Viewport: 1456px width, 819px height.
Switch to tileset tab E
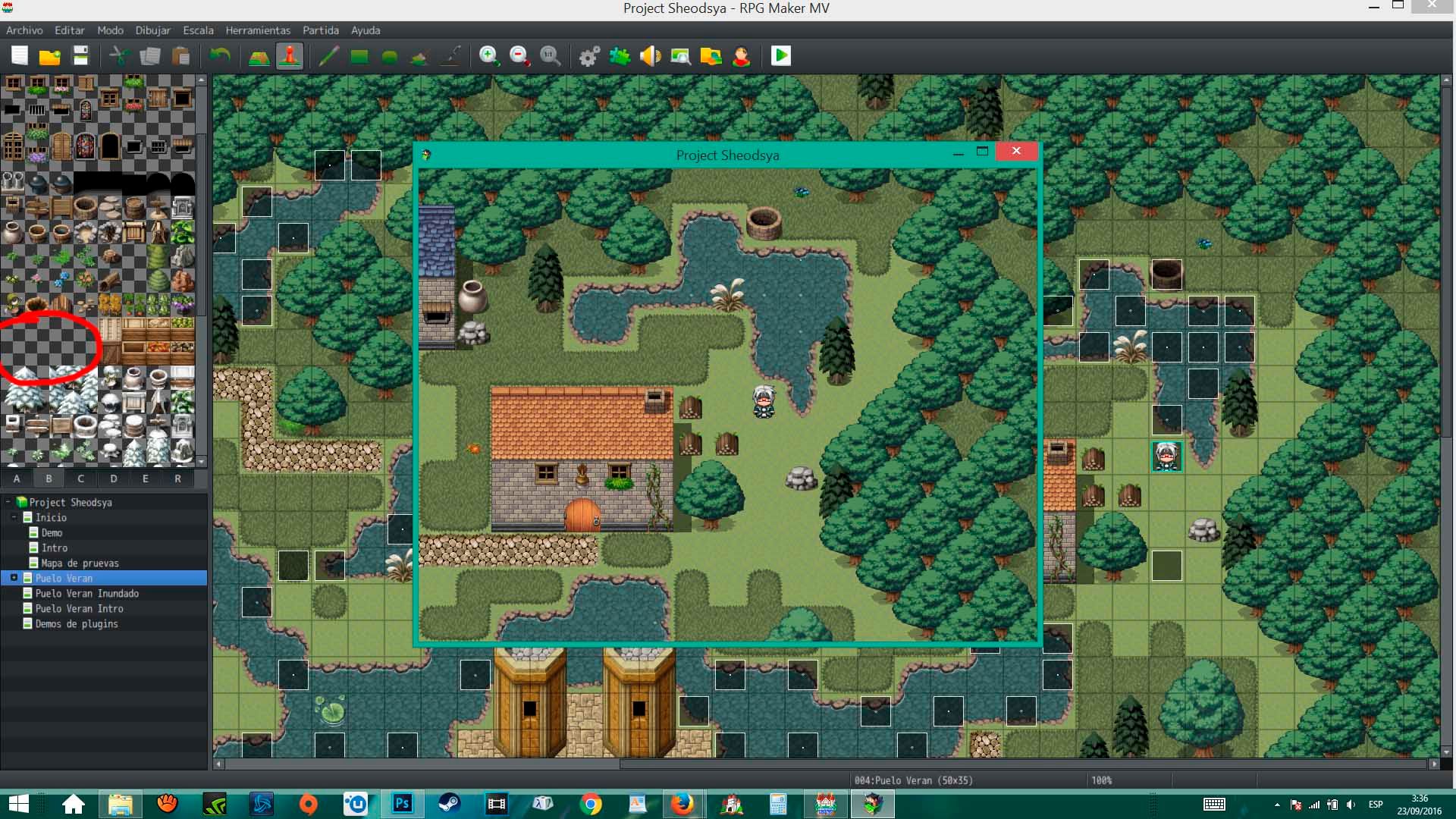[146, 479]
